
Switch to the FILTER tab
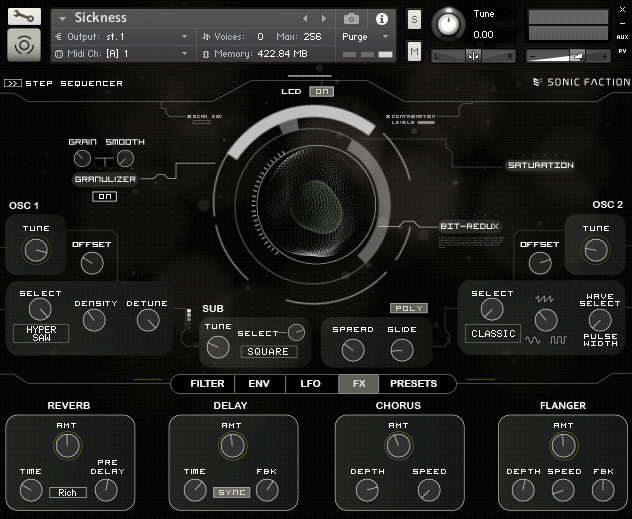[207, 383]
